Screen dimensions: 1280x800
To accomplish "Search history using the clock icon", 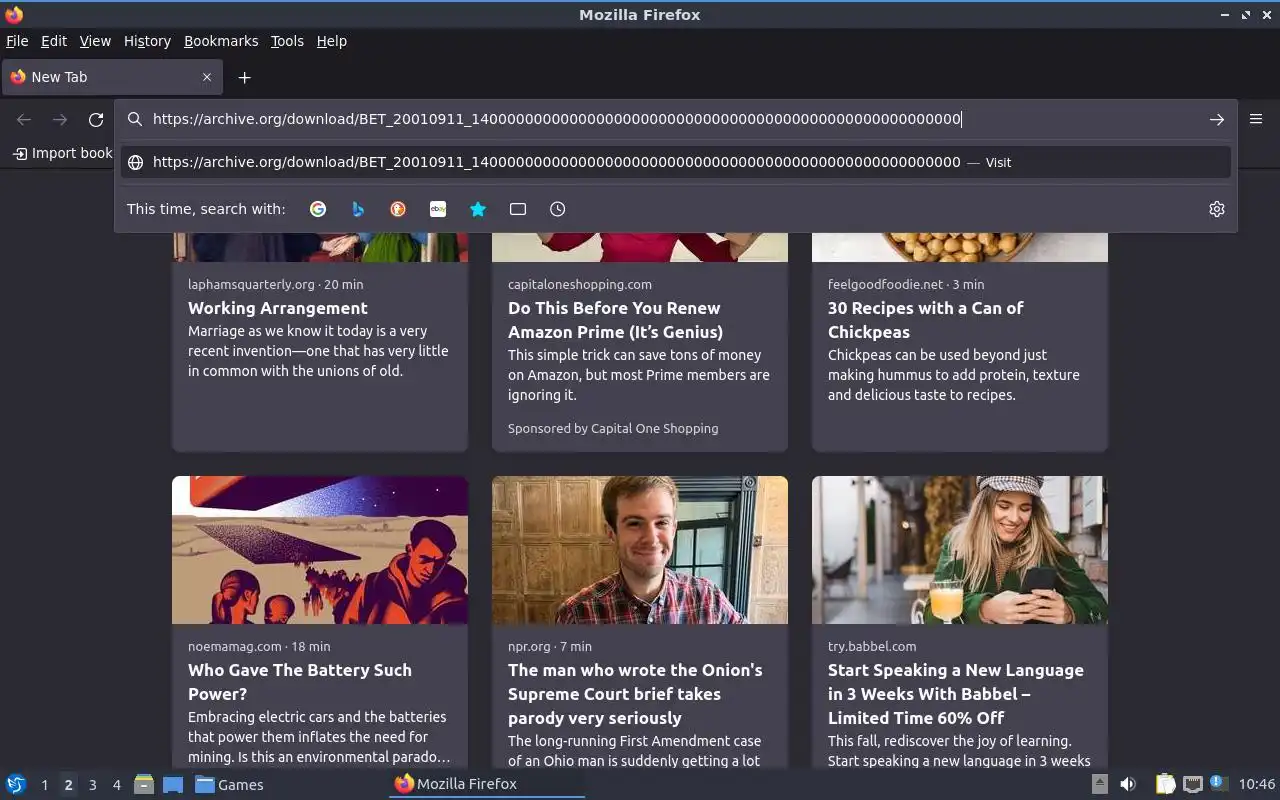I will click(558, 209).
